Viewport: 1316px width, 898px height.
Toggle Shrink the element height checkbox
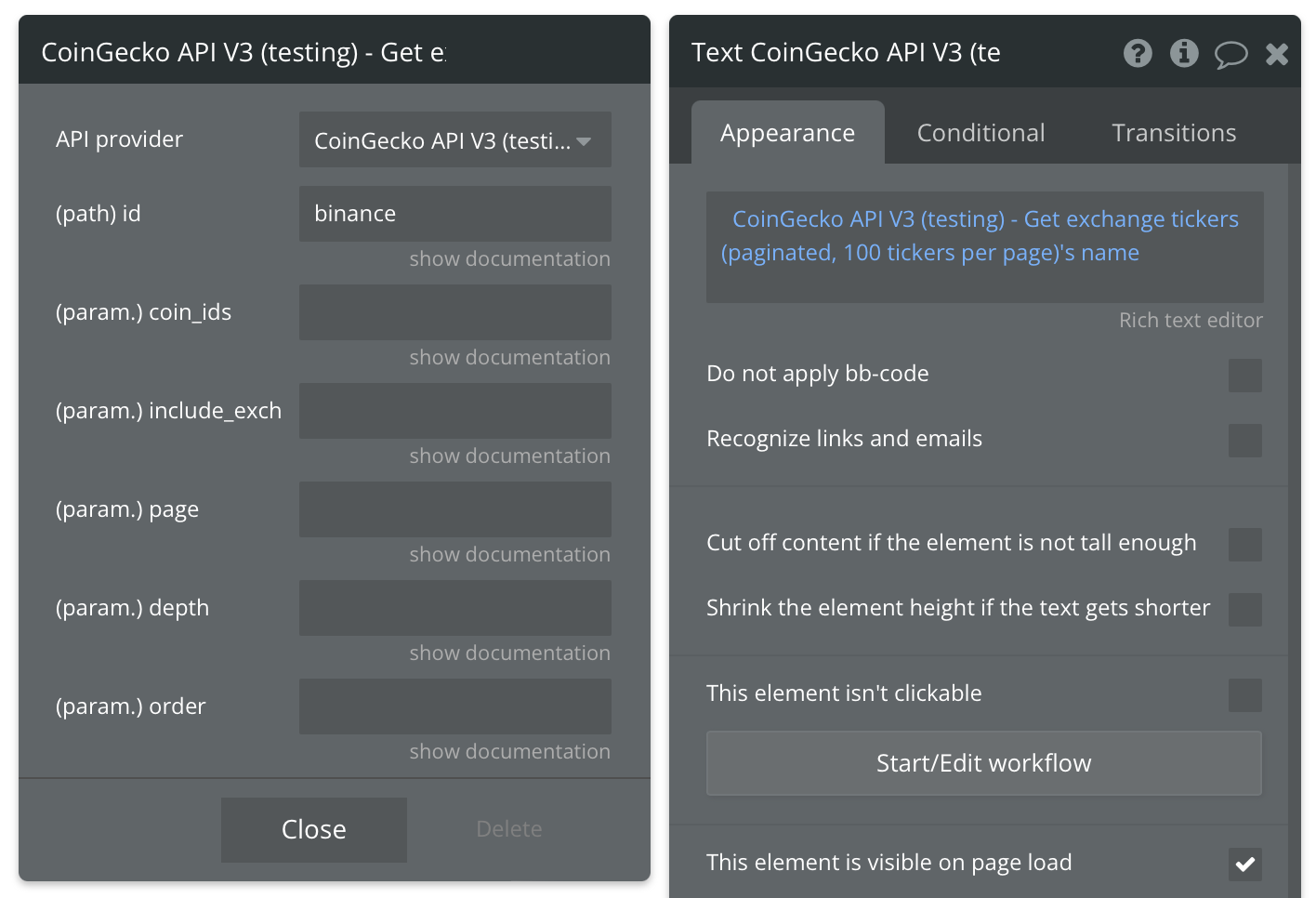(x=1244, y=610)
